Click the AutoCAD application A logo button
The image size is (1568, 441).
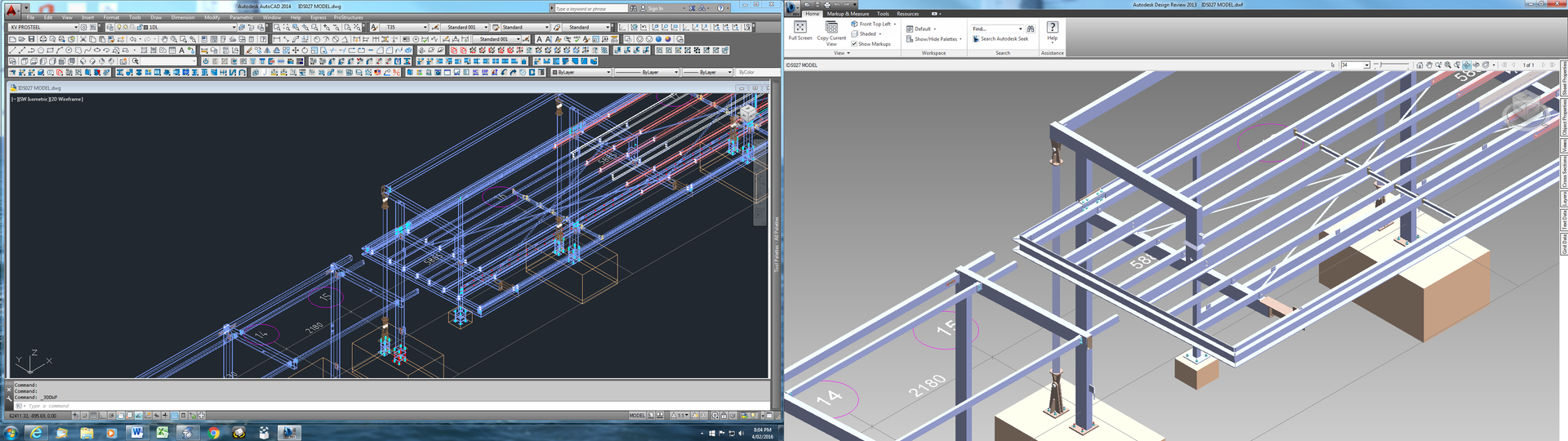click(11, 10)
